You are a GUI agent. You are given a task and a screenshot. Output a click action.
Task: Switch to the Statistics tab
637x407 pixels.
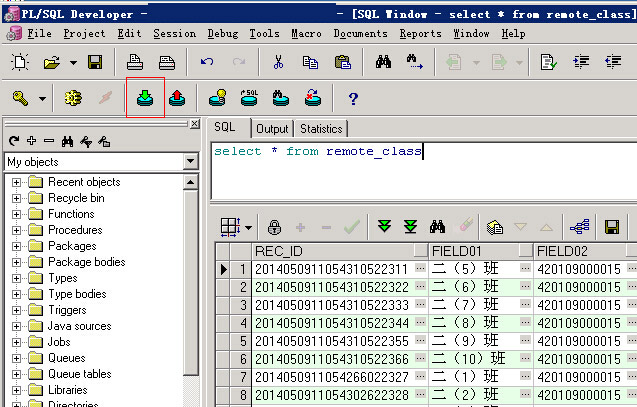[321, 129]
